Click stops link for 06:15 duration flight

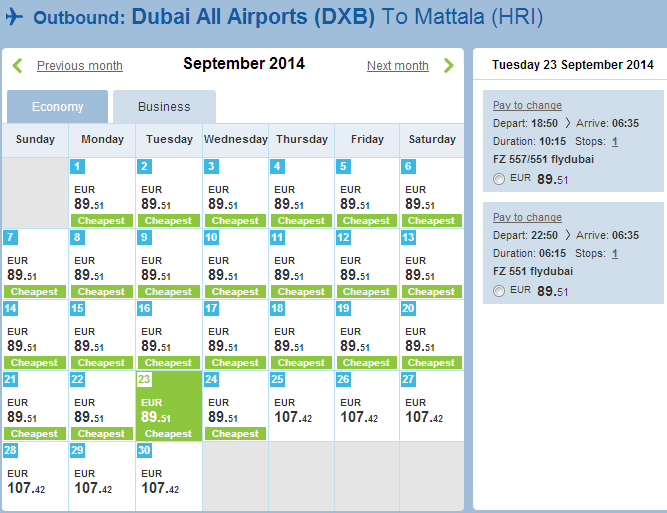(615, 254)
